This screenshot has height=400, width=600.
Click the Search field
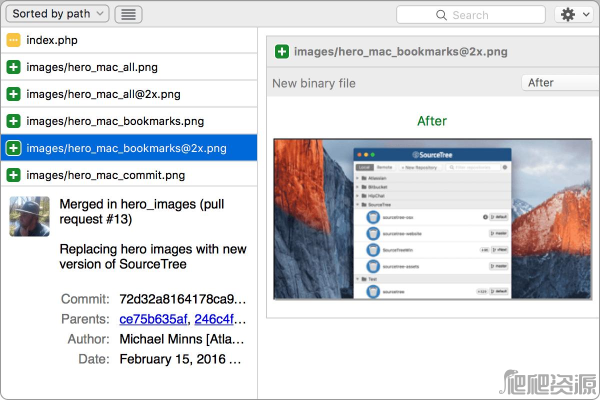tap(471, 15)
